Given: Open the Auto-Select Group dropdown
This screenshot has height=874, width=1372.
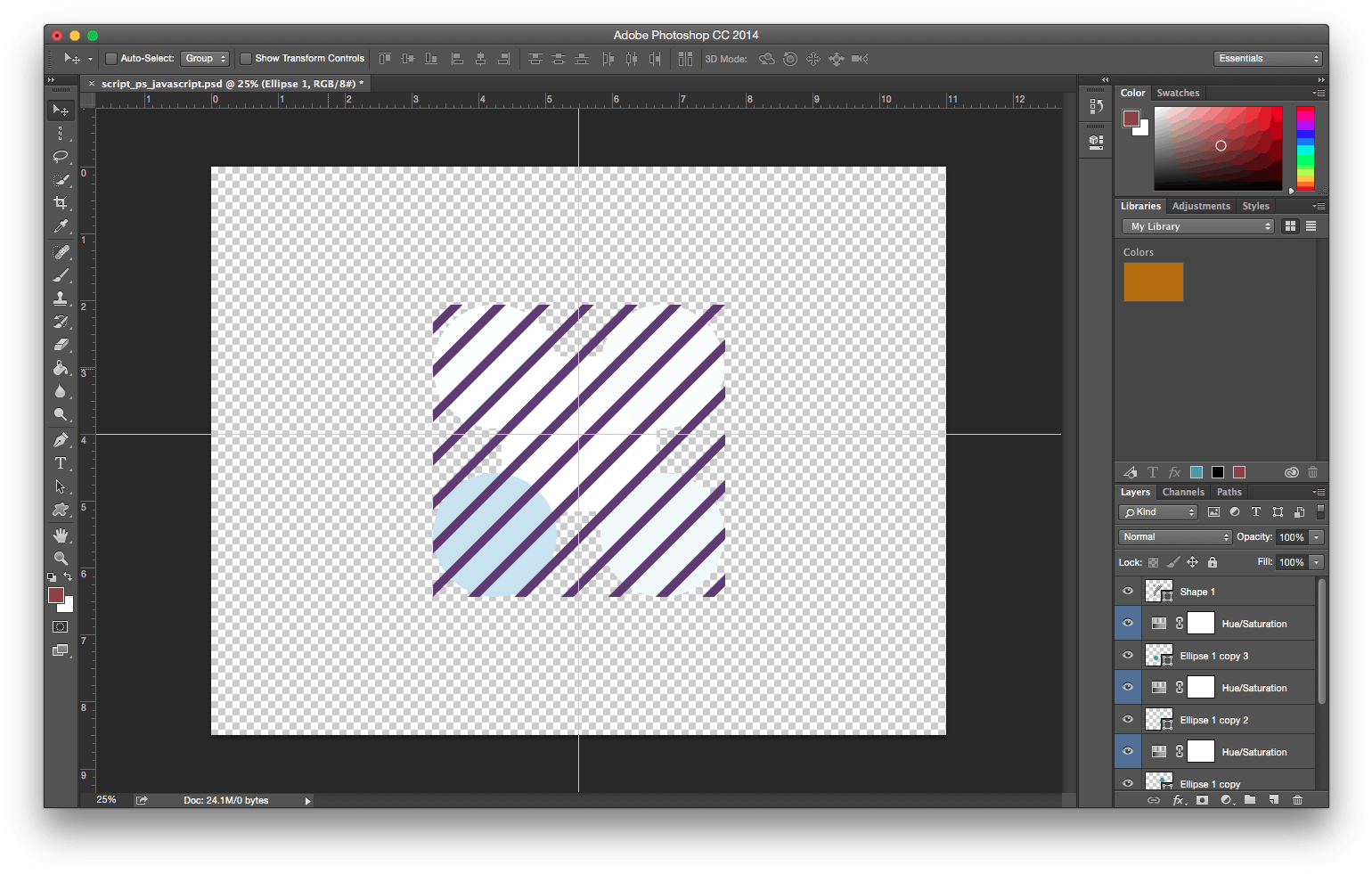Looking at the screenshot, I should 205,59.
